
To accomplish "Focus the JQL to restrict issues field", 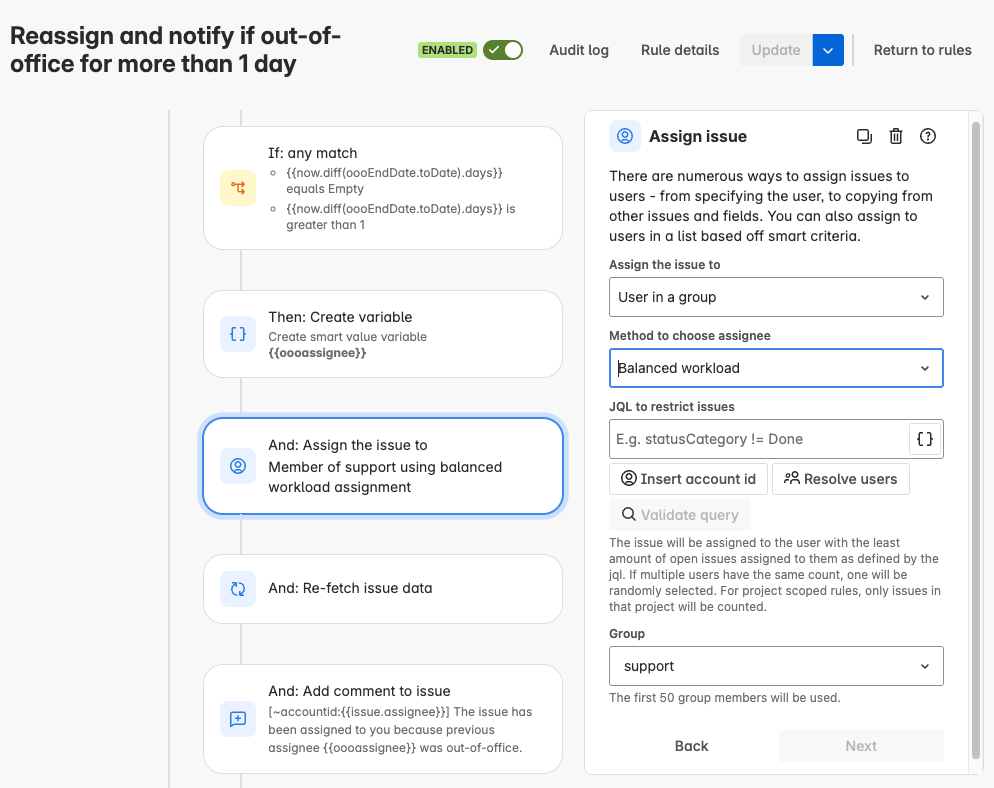I will pyautogui.click(x=758, y=439).
